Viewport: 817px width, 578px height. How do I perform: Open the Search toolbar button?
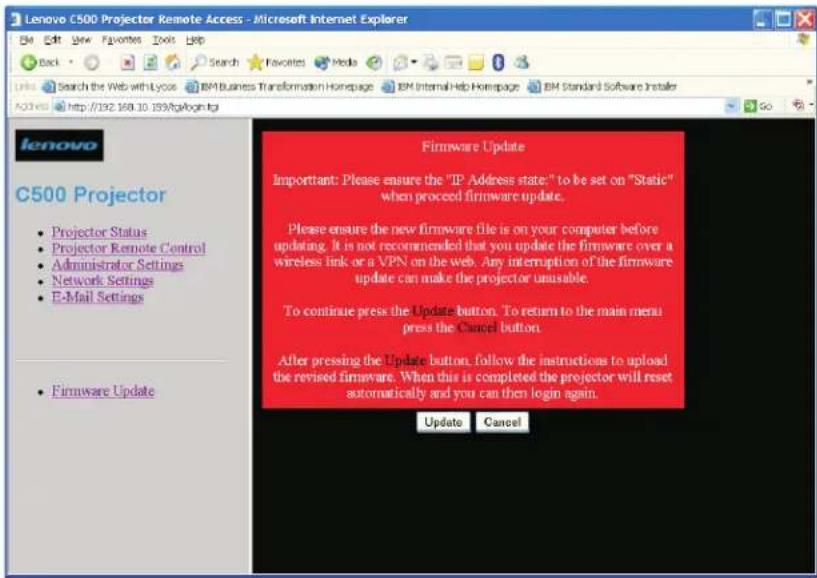(x=214, y=63)
